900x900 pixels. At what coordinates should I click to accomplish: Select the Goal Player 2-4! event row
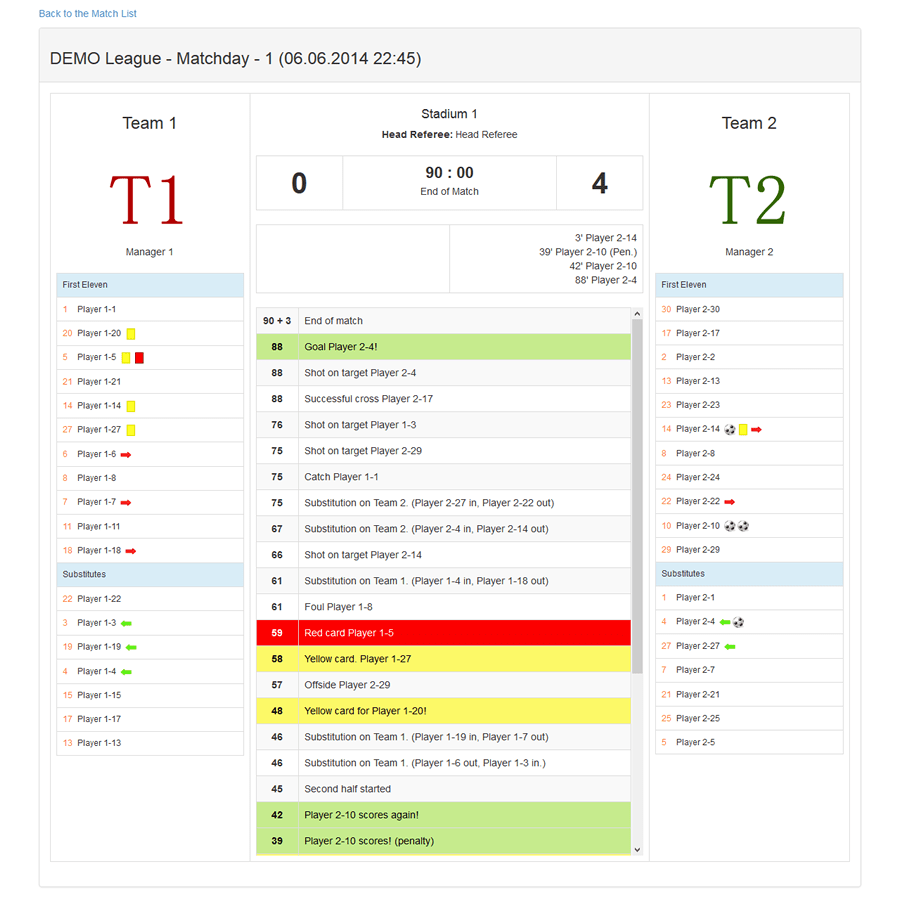[x=444, y=347]
